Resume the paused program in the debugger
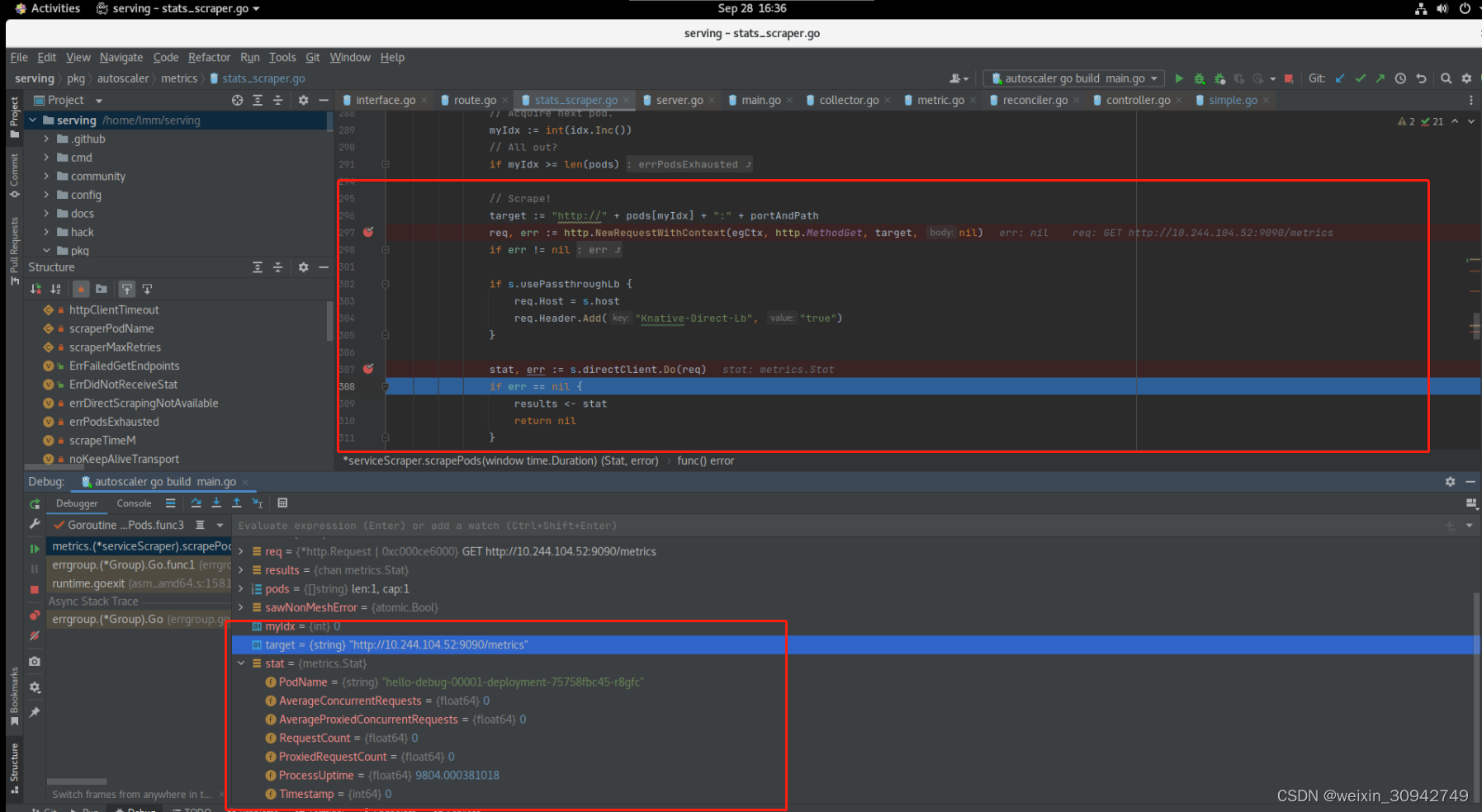This screenshot has height=812, width=1482. (35, 549)
